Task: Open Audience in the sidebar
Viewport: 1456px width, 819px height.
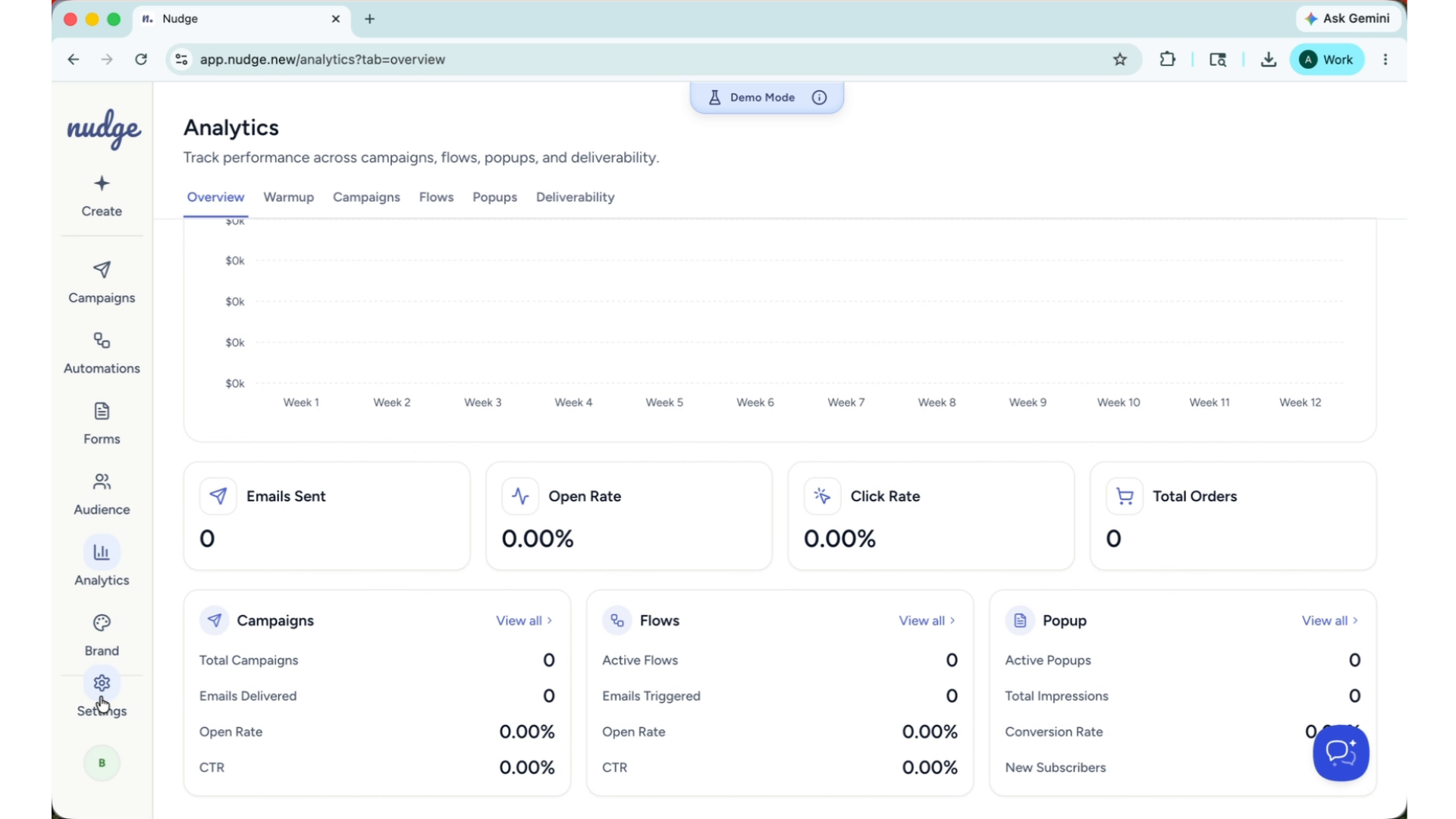Action: pos(102,494)
